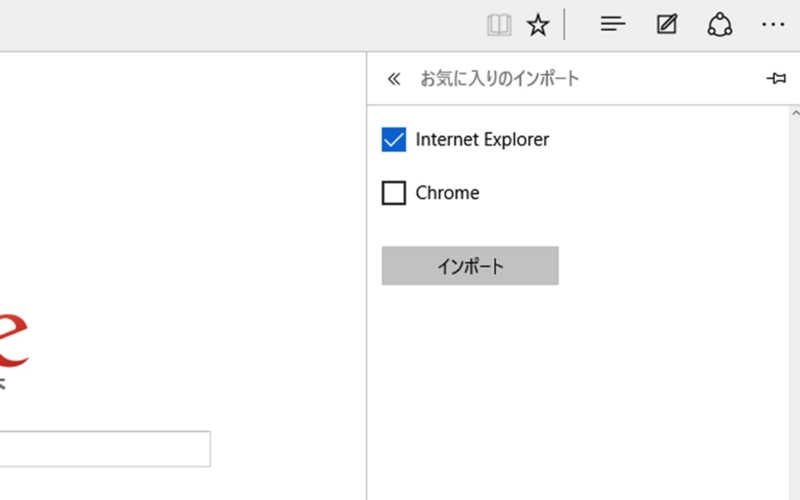Add page to favorites with star icon
Viewport: 800px width, 500px height.
click(x=538, y=24)
